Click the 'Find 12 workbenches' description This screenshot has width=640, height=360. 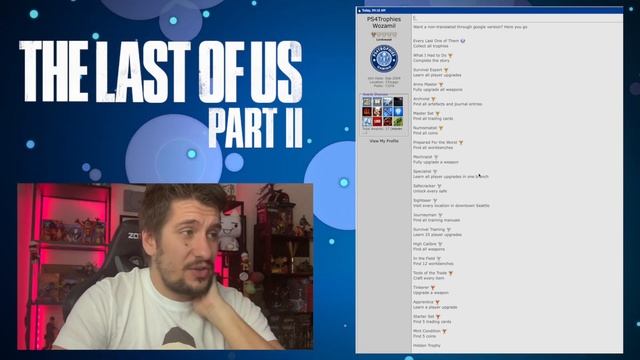[433, 264]
